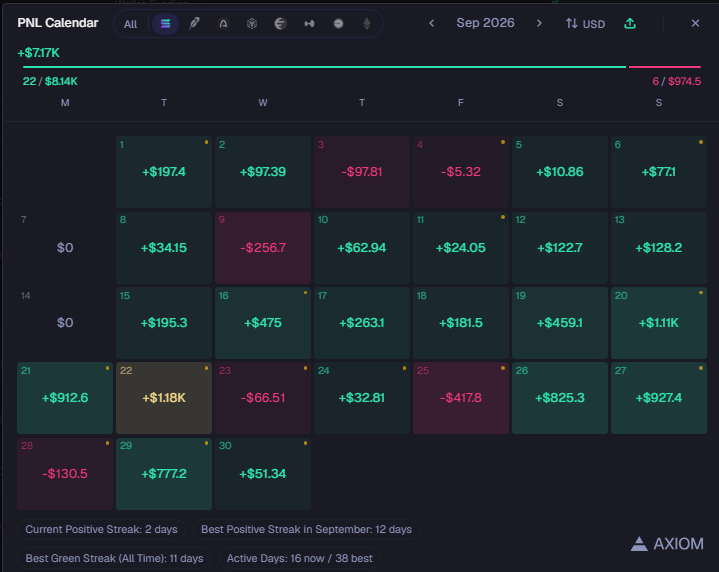The image size is (719, 572).
Task: Select the highlighted day showing +$1.18K
Action: tap(164, 398)
